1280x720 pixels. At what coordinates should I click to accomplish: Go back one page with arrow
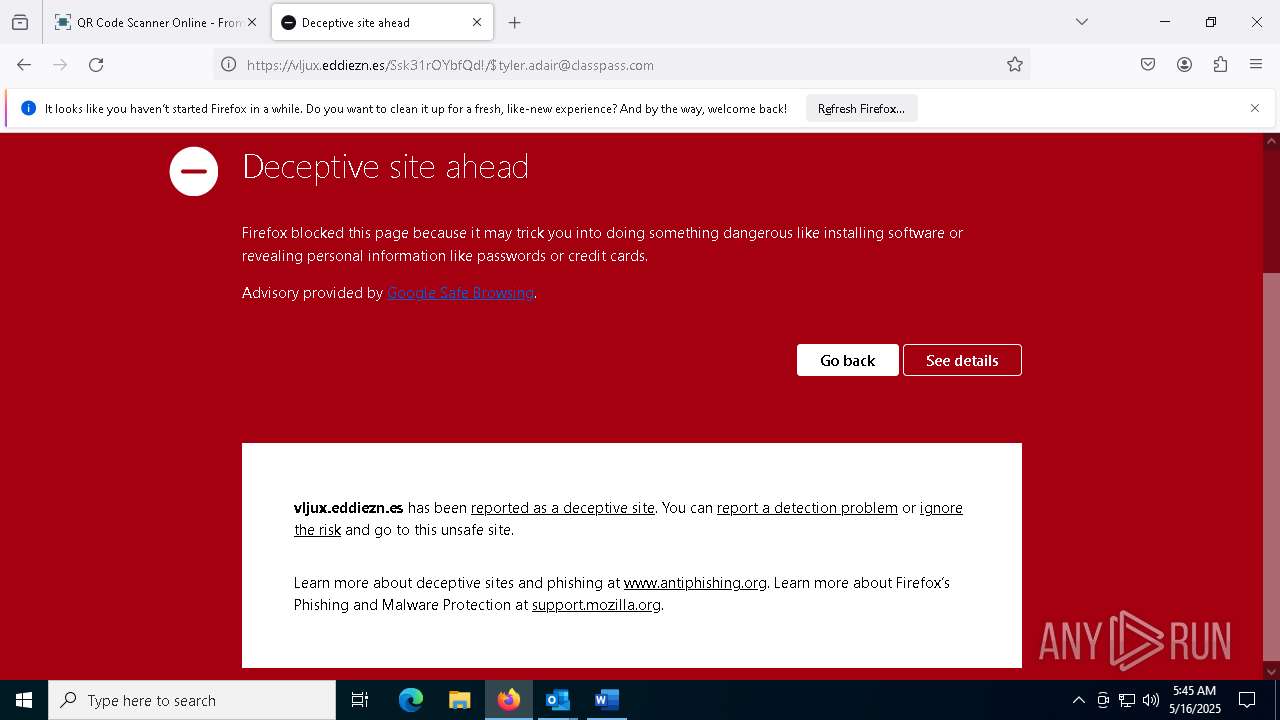coord(24,65)
